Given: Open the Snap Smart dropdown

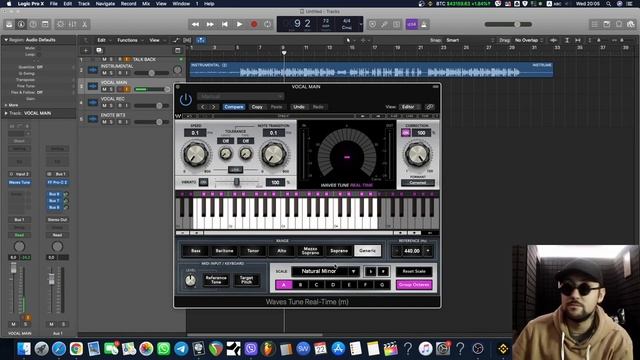Looking at the screenshot, I should [469, 40].
